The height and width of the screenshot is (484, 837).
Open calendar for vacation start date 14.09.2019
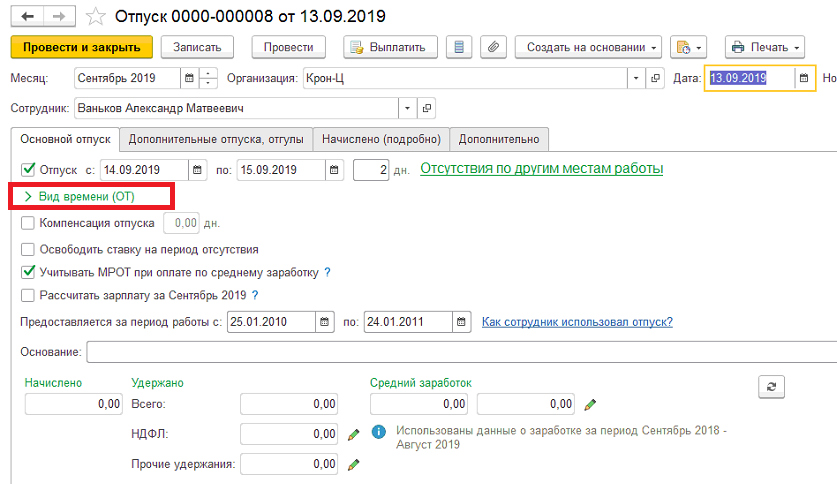tap(197, 170)
